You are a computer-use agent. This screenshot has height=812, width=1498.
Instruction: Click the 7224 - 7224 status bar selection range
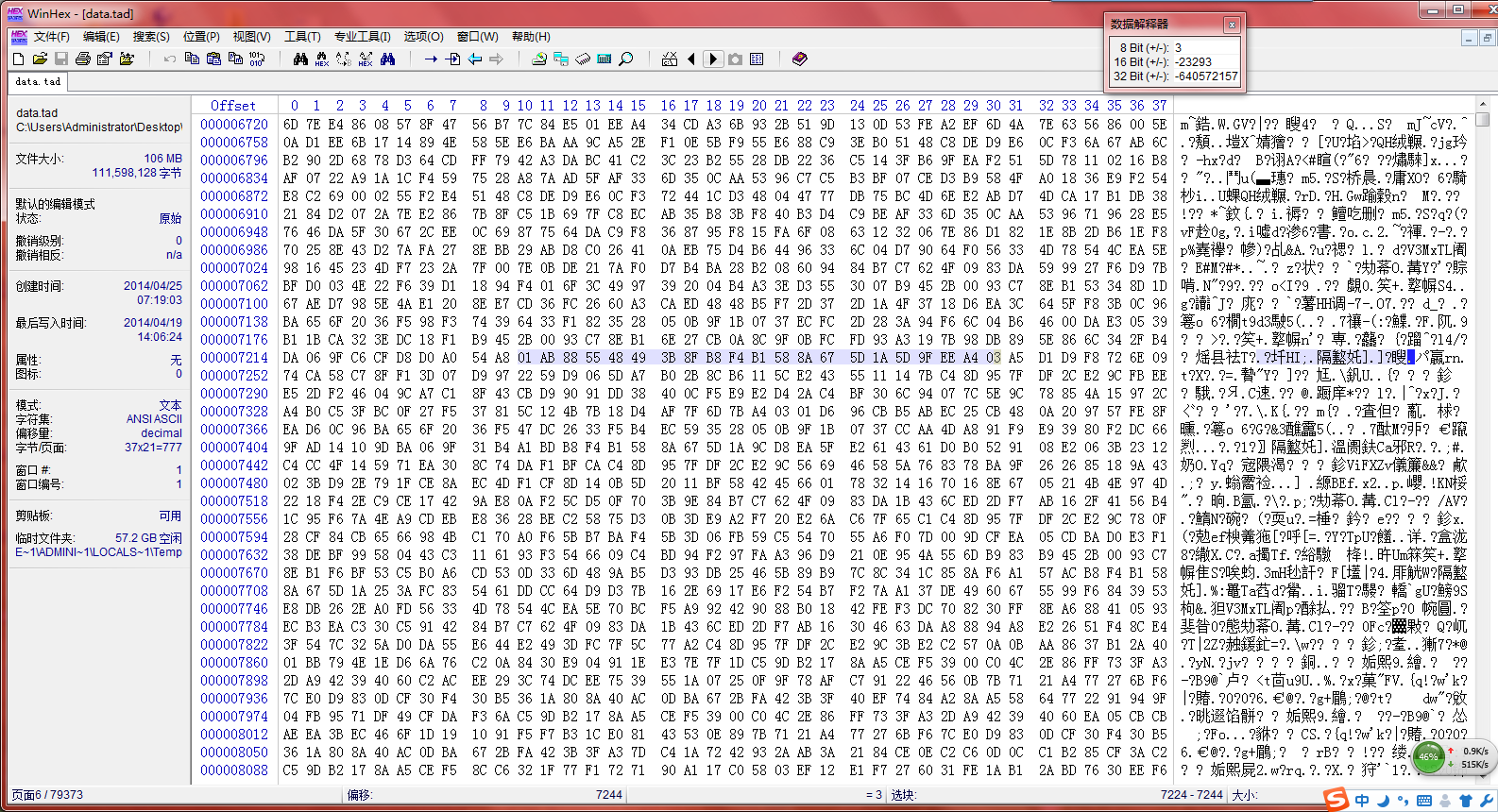click(x=1192, y=795)
